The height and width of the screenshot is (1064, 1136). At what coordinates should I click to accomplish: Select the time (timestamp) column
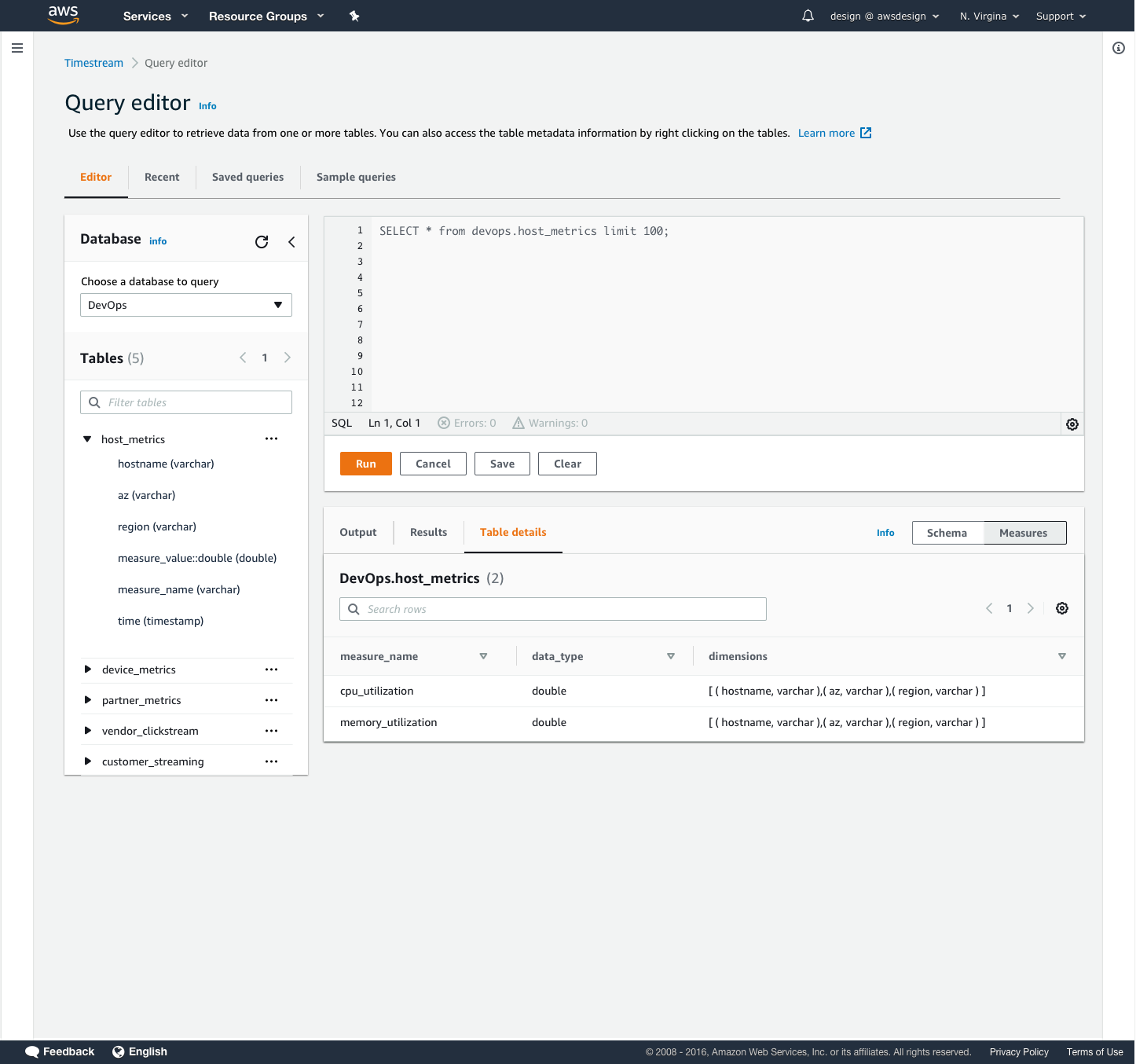tap(160, 621)
